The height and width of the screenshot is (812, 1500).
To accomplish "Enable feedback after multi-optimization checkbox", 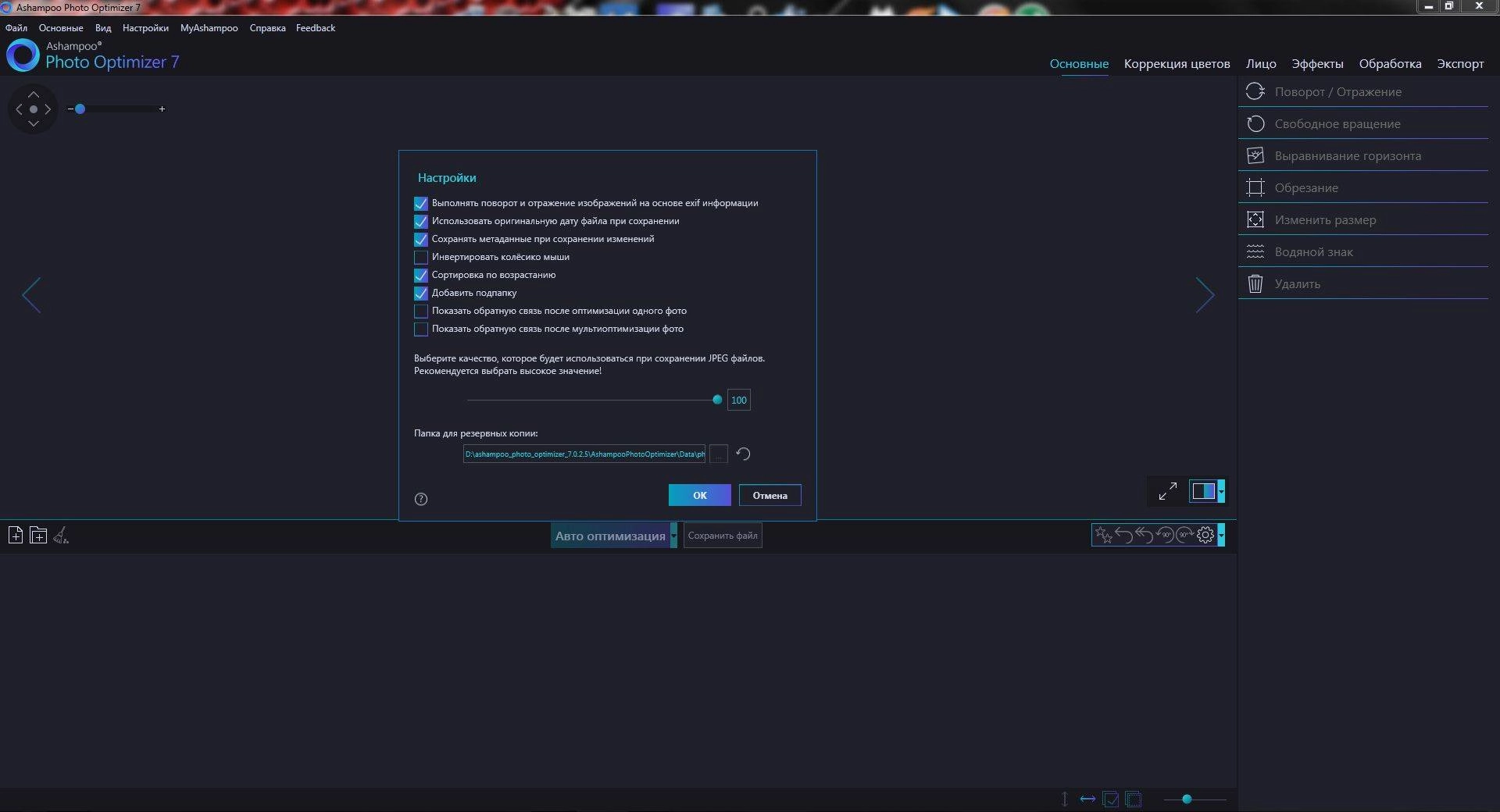I will 420,329.
